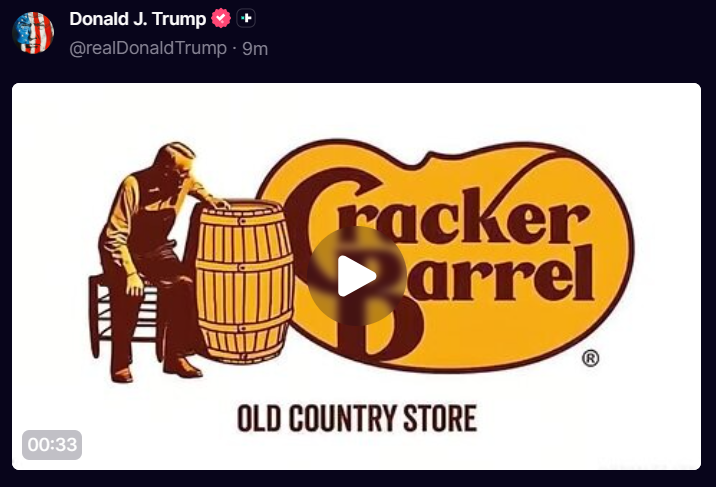The image size is (716, 487).
Task: Open the flag-painted profile avatar
Action: [x=33, y=33]
